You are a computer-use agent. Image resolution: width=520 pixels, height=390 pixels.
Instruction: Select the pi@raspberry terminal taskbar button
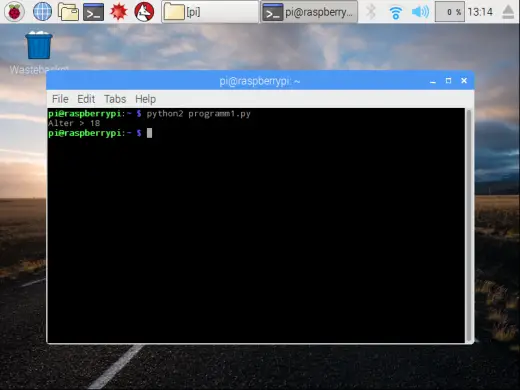(309, 12)
